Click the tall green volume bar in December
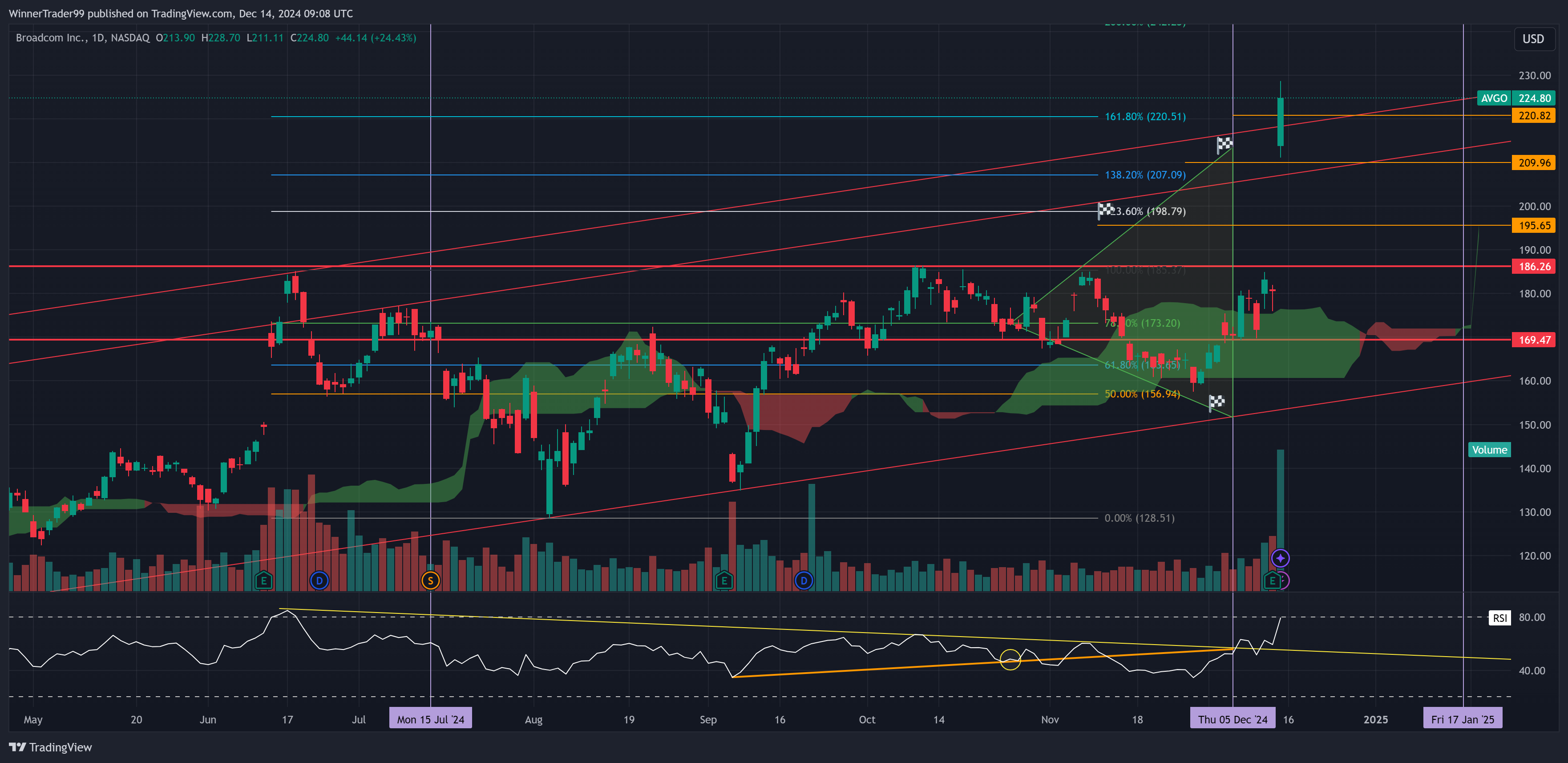The width and height of the screenshot is (1568, 763). point(1280,520)
